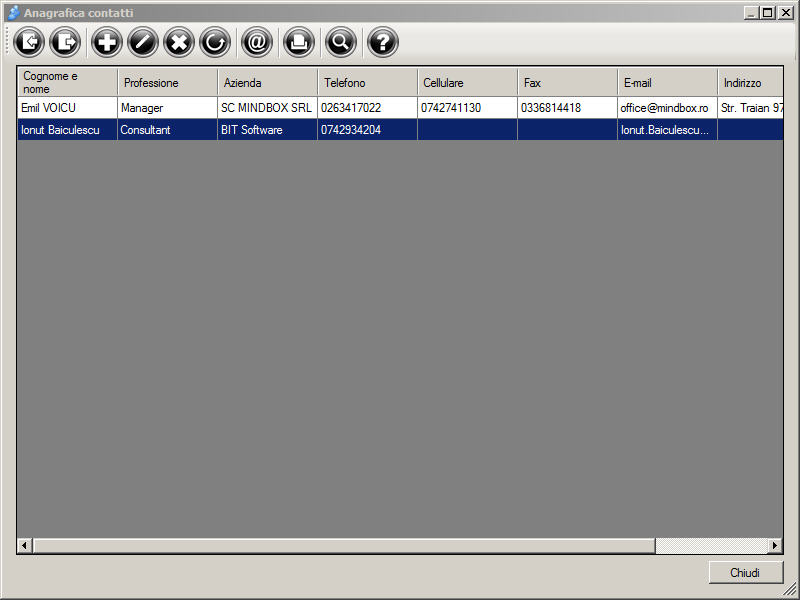Click the import contacts arrow-in icon
The width and height of the screenshot is (800, 600).
29,42
